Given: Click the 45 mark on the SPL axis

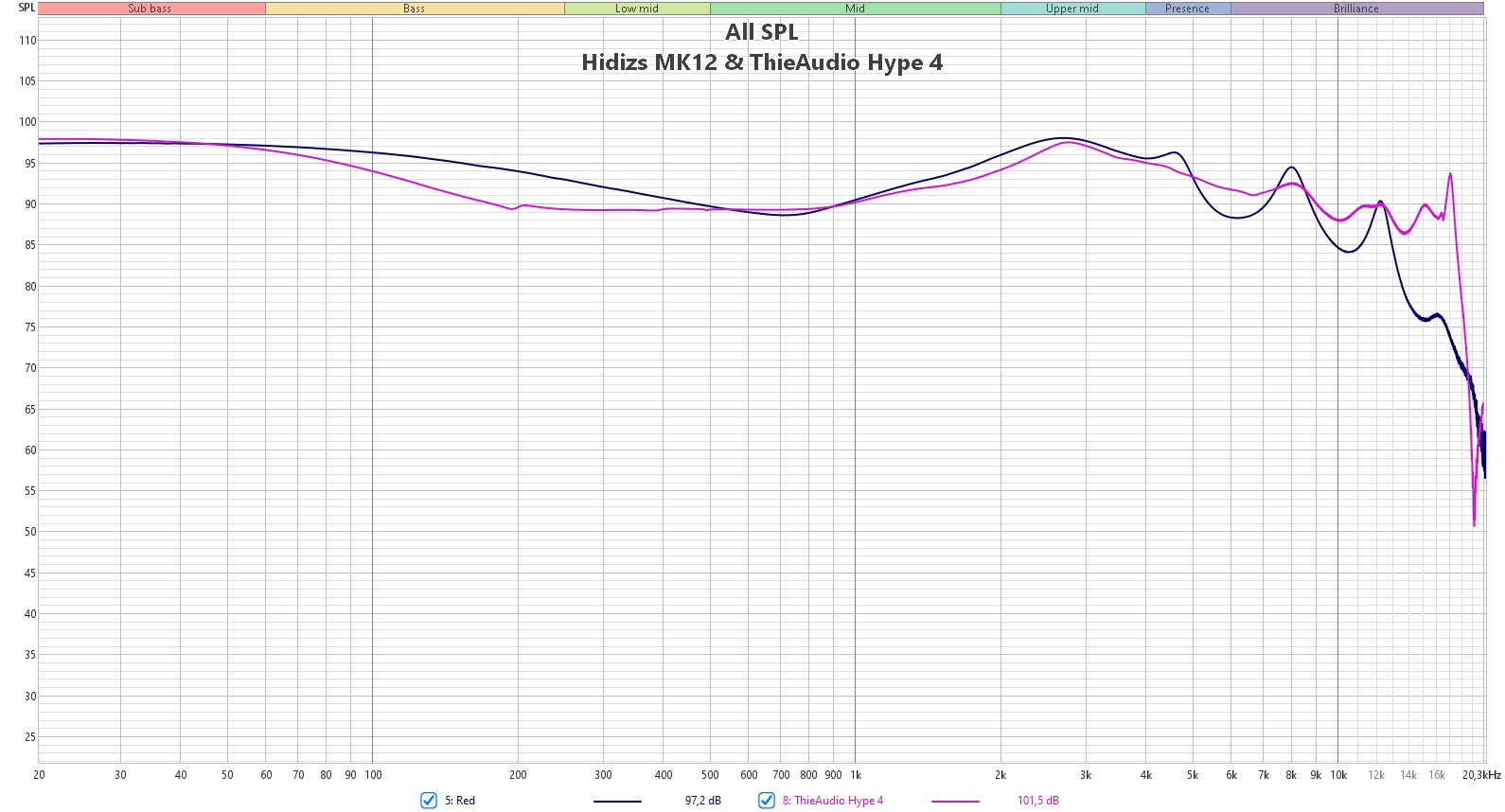Looking at the screenshot, I should [x=30, y=574].
